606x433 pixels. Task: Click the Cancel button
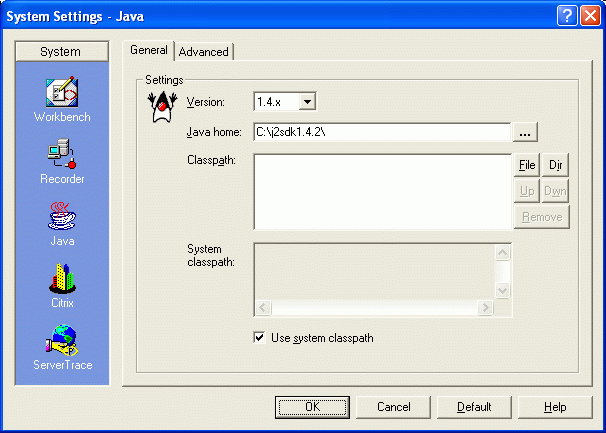pyautogui.click(x=393, y=407)
